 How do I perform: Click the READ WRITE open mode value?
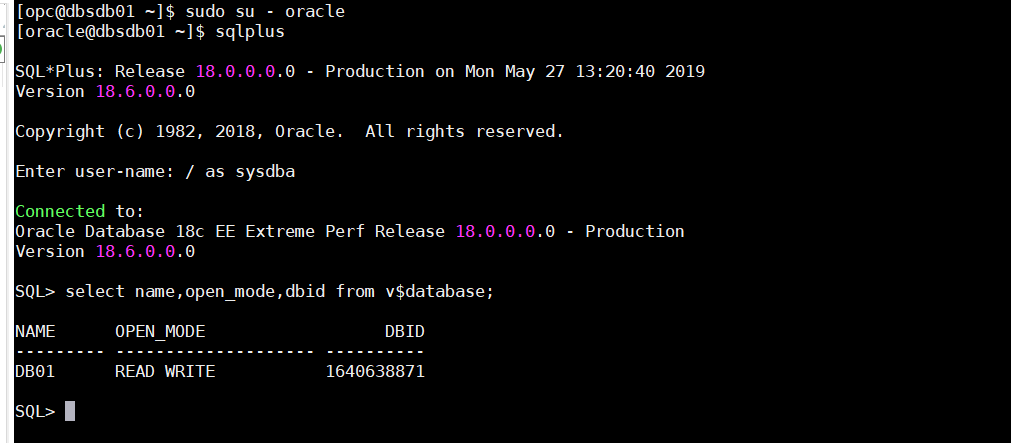pyautogui.click(x=165, y=371)
